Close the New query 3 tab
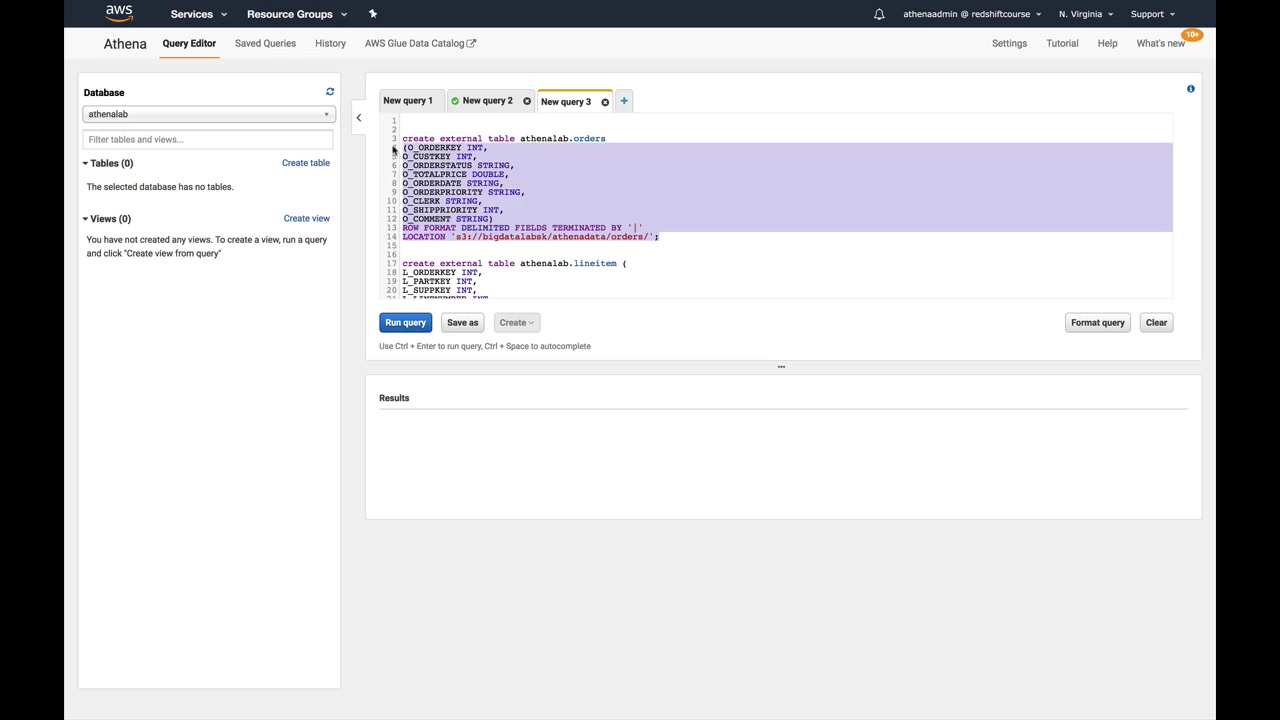Screen dimensions: 1280x720 point(605,102)
